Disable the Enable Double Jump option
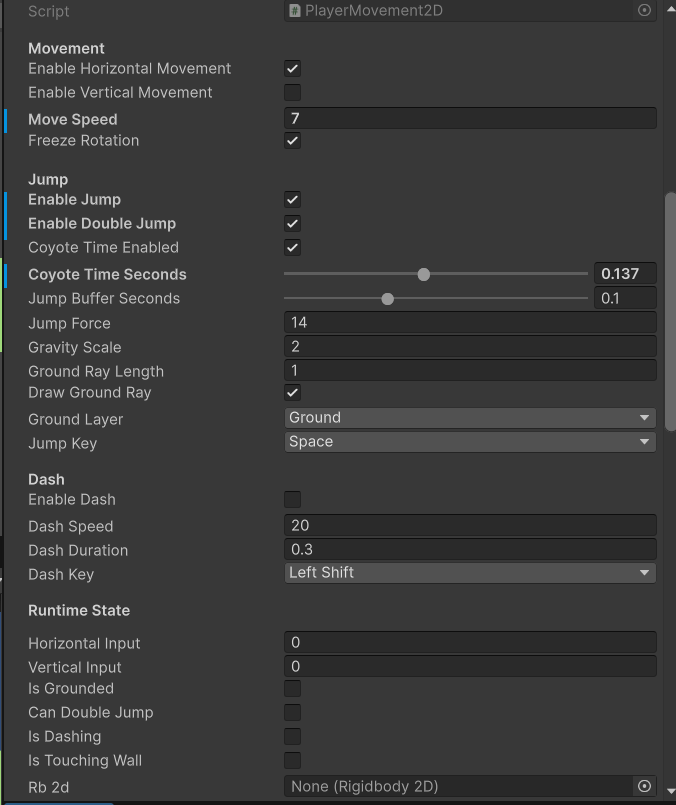Viewport: 676px width, 805px height. coord(292,224)
